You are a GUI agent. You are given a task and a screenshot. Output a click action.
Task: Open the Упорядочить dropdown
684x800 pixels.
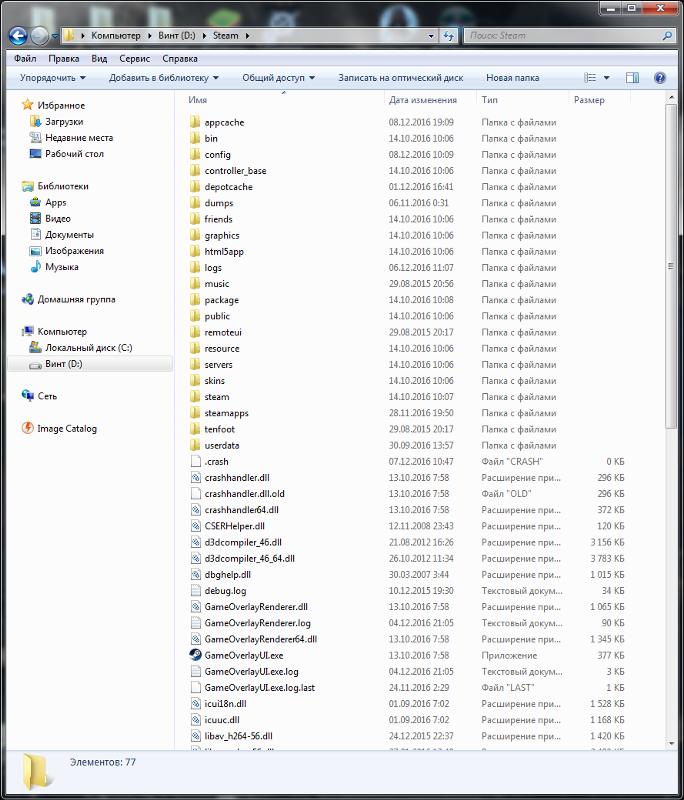tap(53, 78)
